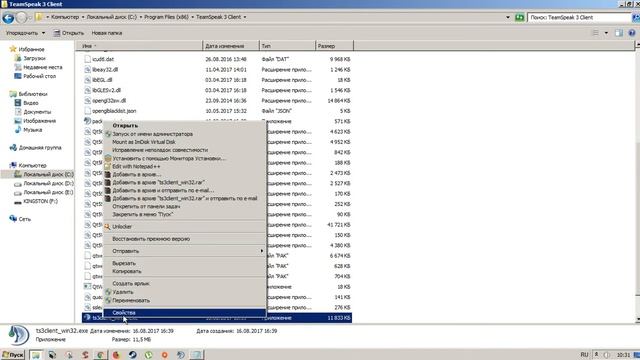Choose Mount as ImDisk Virtual Disk
Image resolution: width=640 pixels, height=360 pixels.
pos(184,142)
